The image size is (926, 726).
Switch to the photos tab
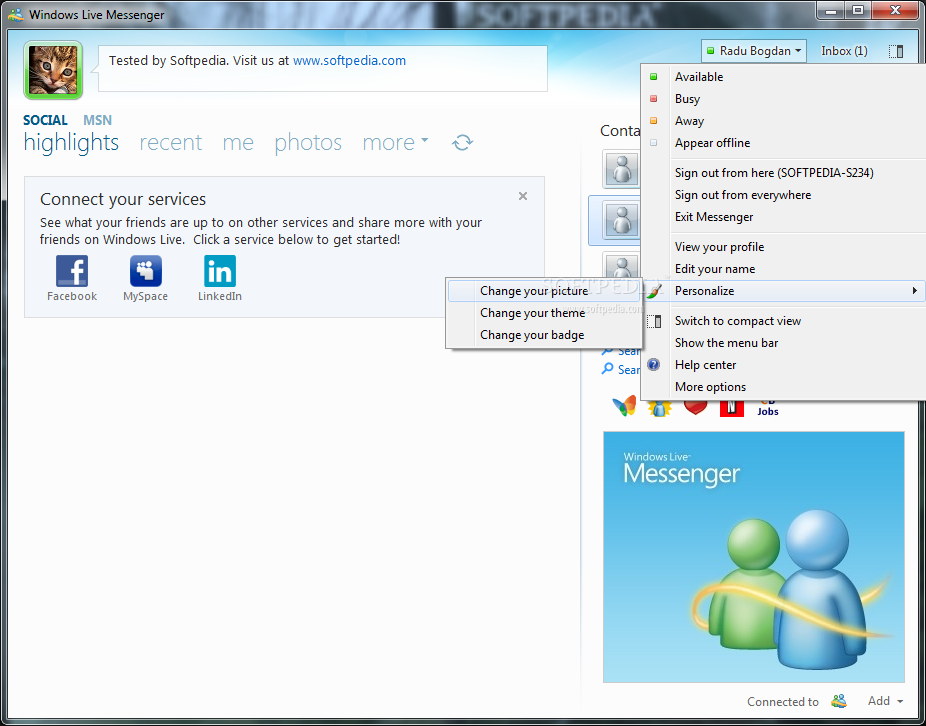coord(308,142)
